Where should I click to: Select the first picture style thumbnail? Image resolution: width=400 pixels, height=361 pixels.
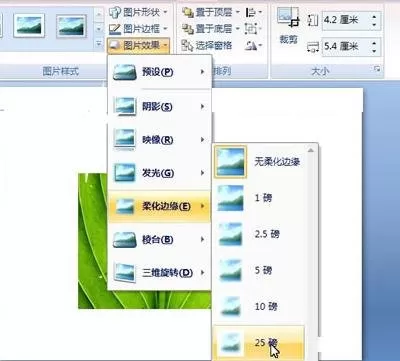pyautogui.click(x=29, y=25)
